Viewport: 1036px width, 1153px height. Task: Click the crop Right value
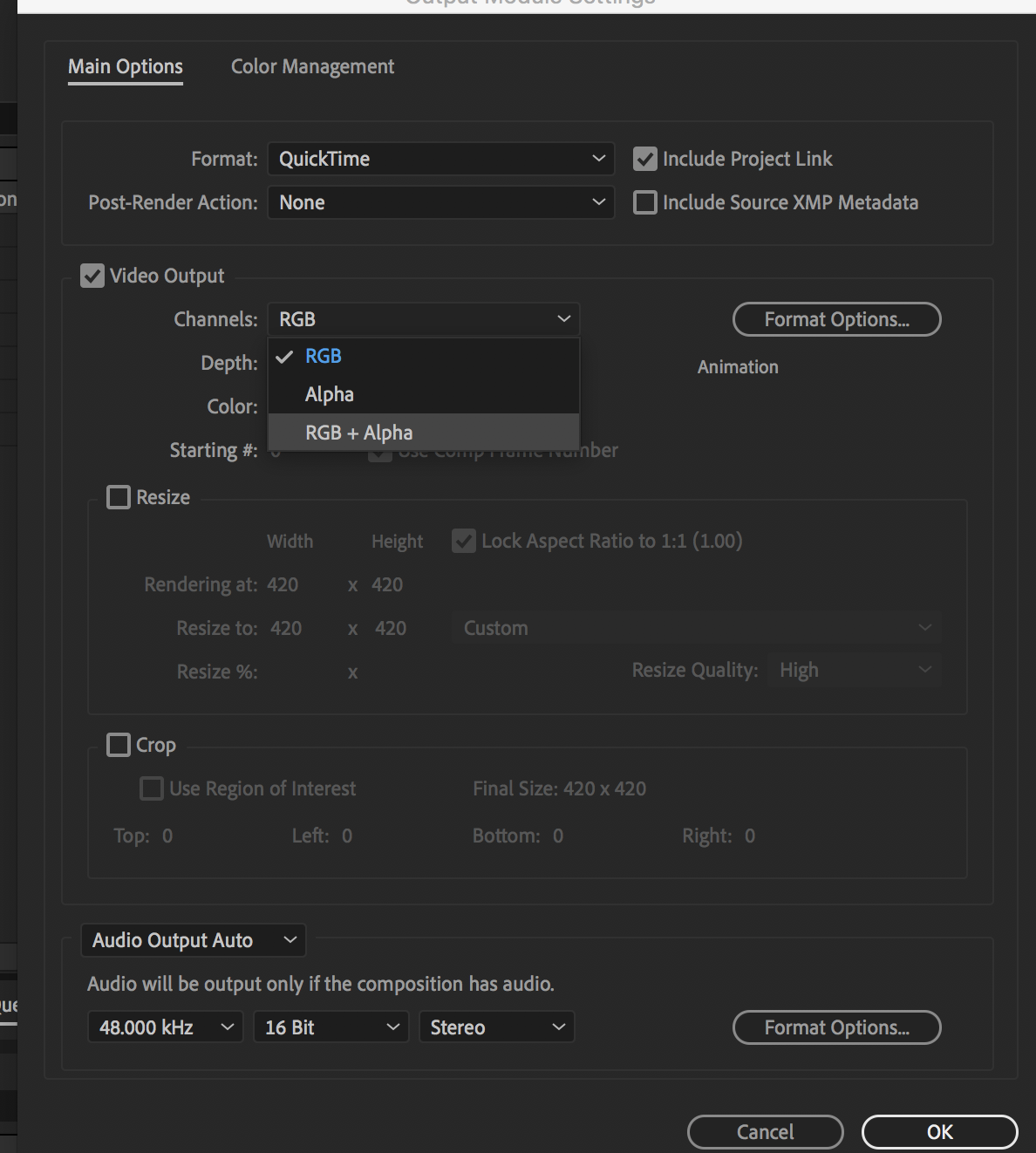tap(750, 836)
